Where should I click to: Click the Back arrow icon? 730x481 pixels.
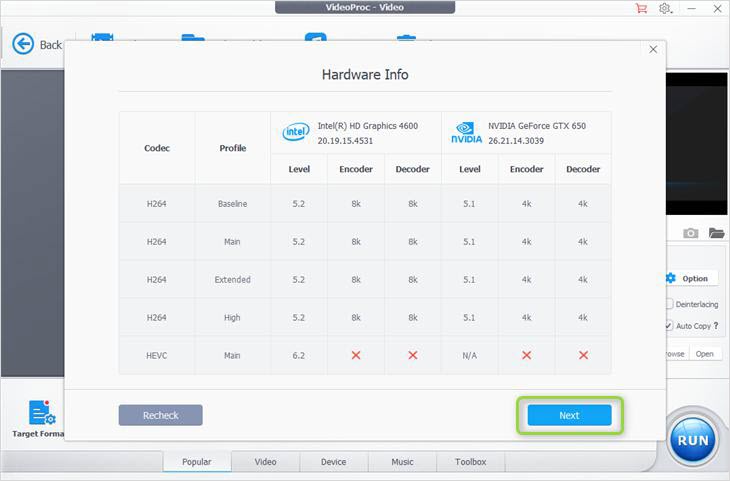(23, 44)
